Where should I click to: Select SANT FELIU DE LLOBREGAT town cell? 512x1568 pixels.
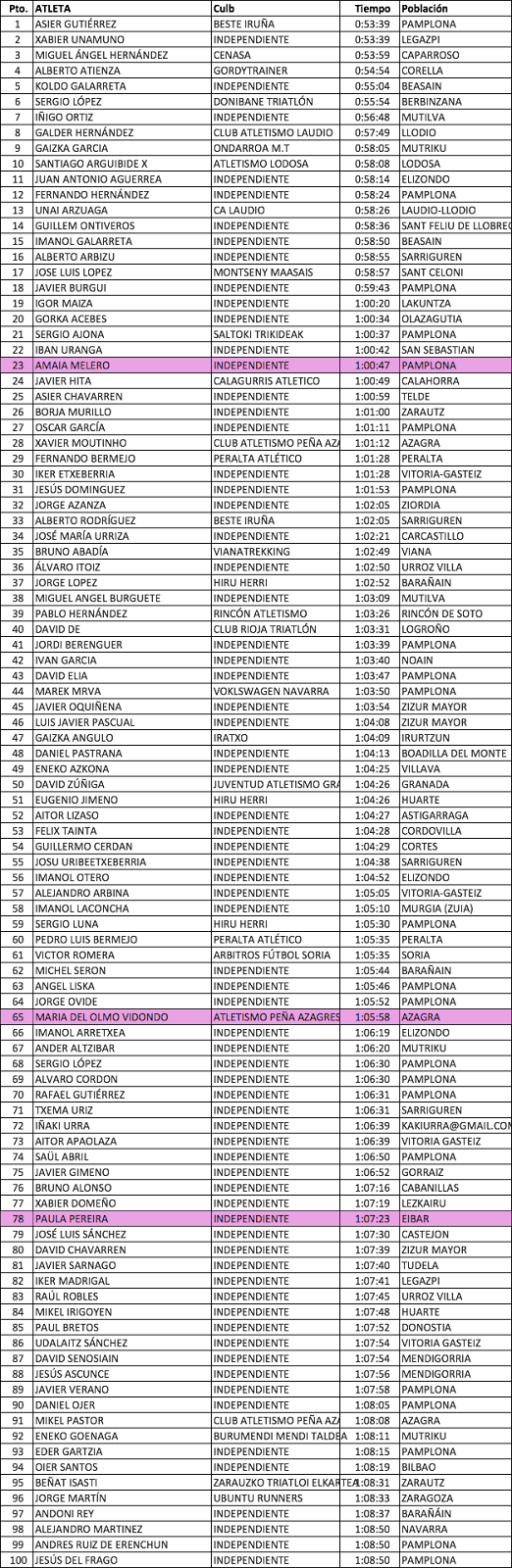tap(456, 225)
